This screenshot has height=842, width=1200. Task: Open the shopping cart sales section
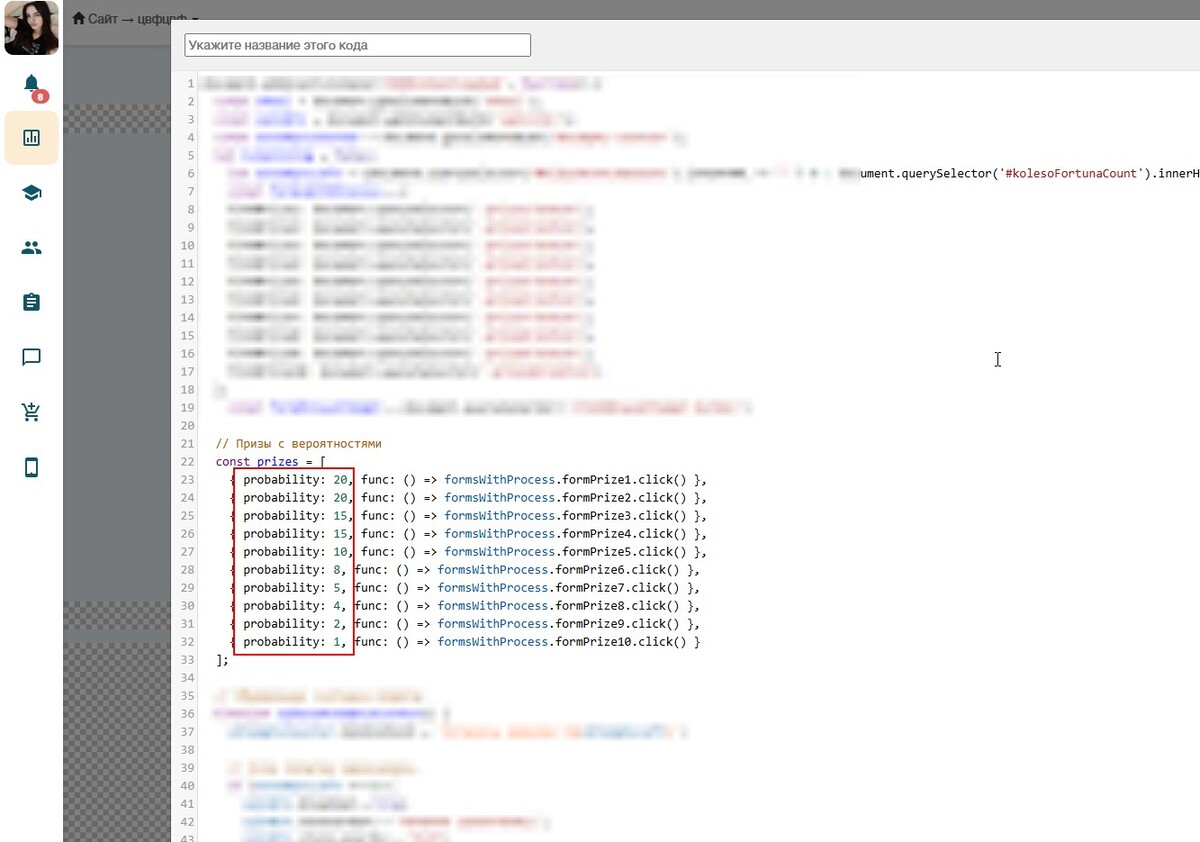(31, 412)
